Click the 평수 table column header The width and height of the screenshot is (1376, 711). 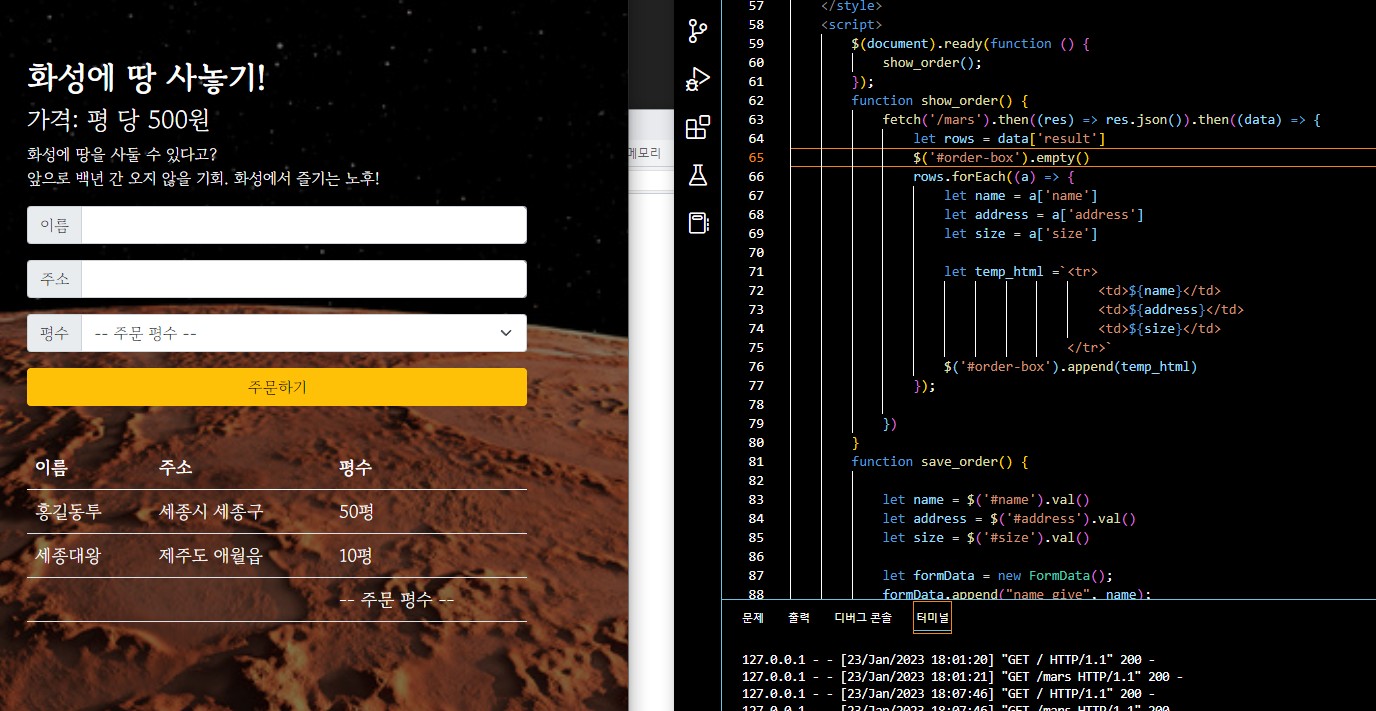[356, 468]
